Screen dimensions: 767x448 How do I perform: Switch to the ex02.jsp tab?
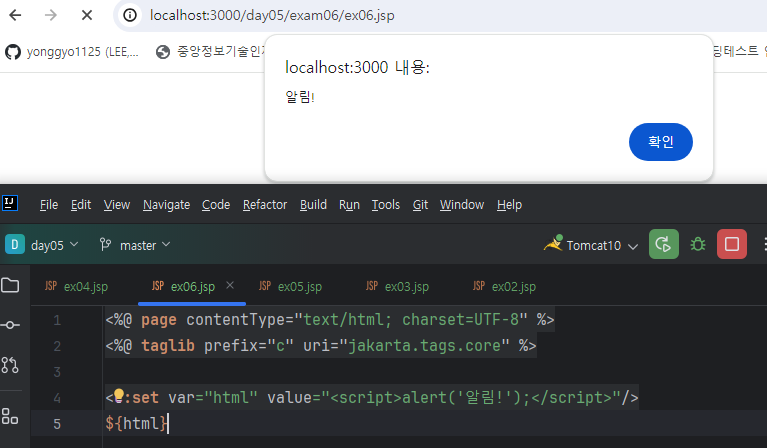coord(505,286)
